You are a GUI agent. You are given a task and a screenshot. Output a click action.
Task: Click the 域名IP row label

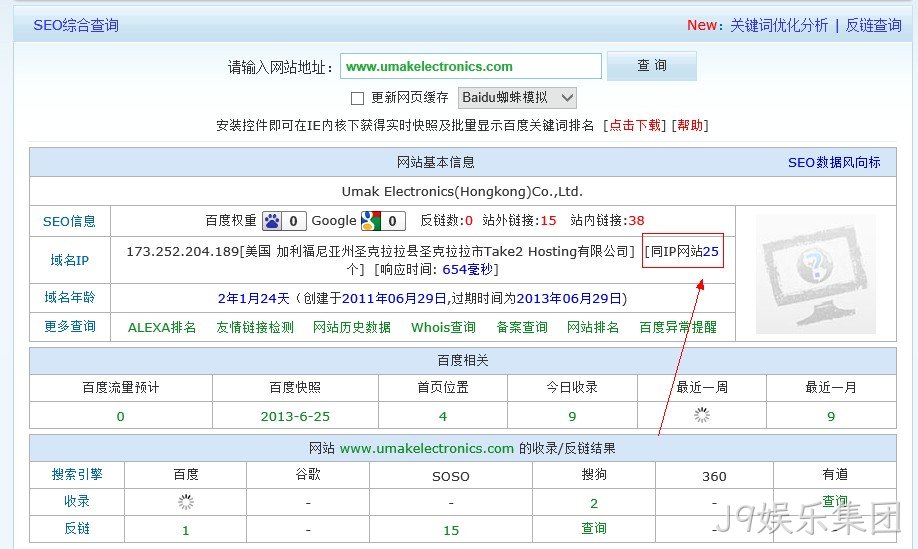click(69, 260)
